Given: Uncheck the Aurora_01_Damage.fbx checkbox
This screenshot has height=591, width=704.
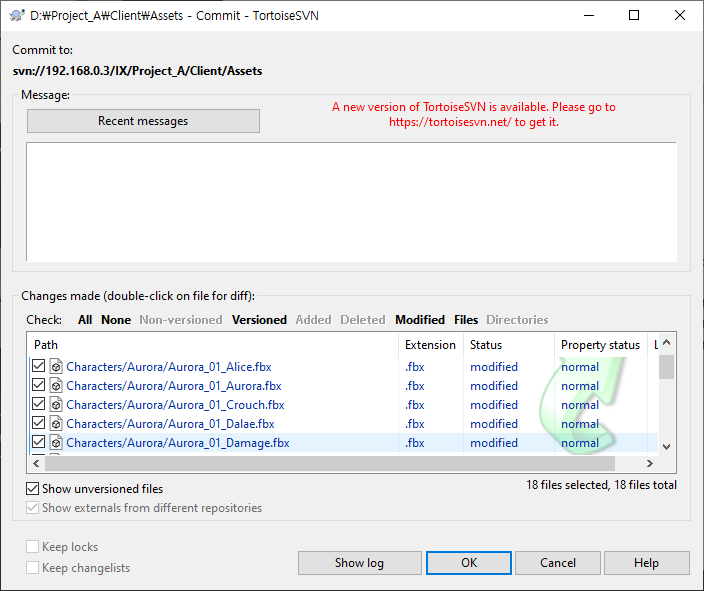Looking at the screenshot, I should [x=39, y=443].
